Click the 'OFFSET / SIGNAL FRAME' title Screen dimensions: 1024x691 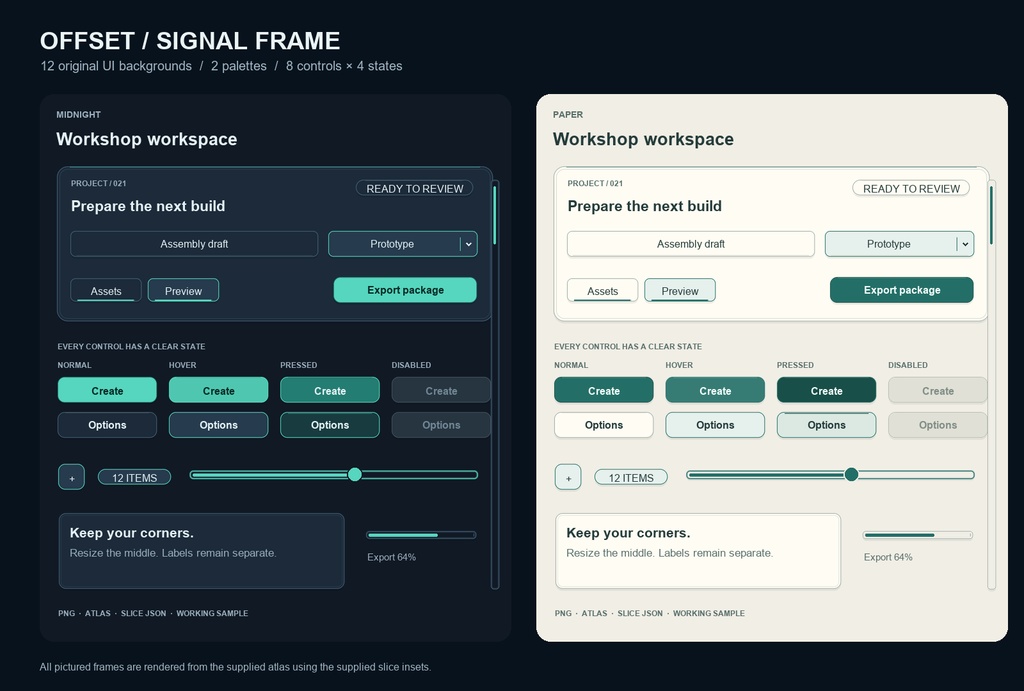[x=190, y=40]
